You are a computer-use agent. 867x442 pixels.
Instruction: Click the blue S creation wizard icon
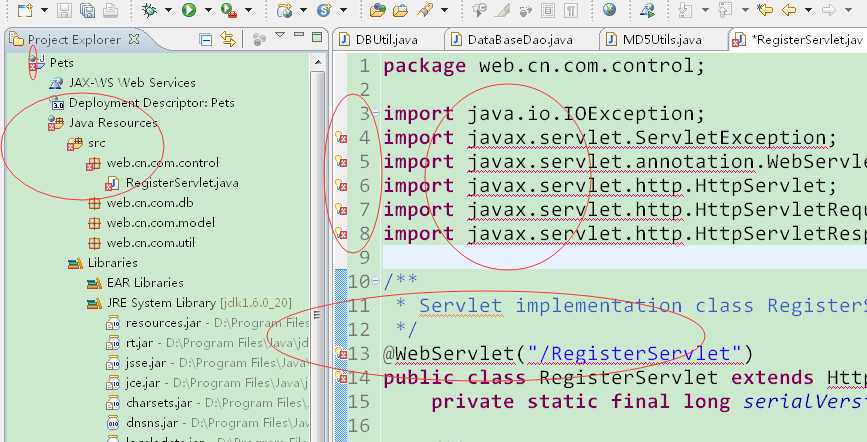324,9
